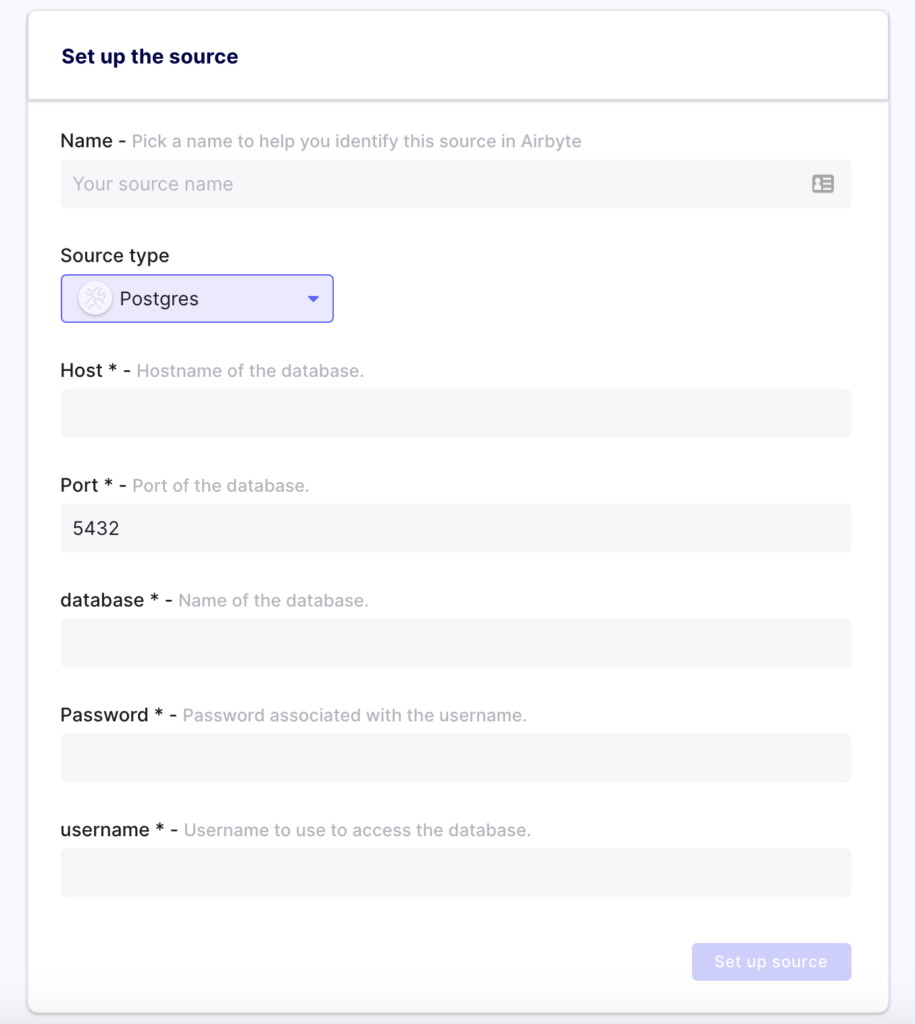Viewport: 915px width, 1024px height.
Task: Click the "Set up the source" heading
Action: click(150, 56)
